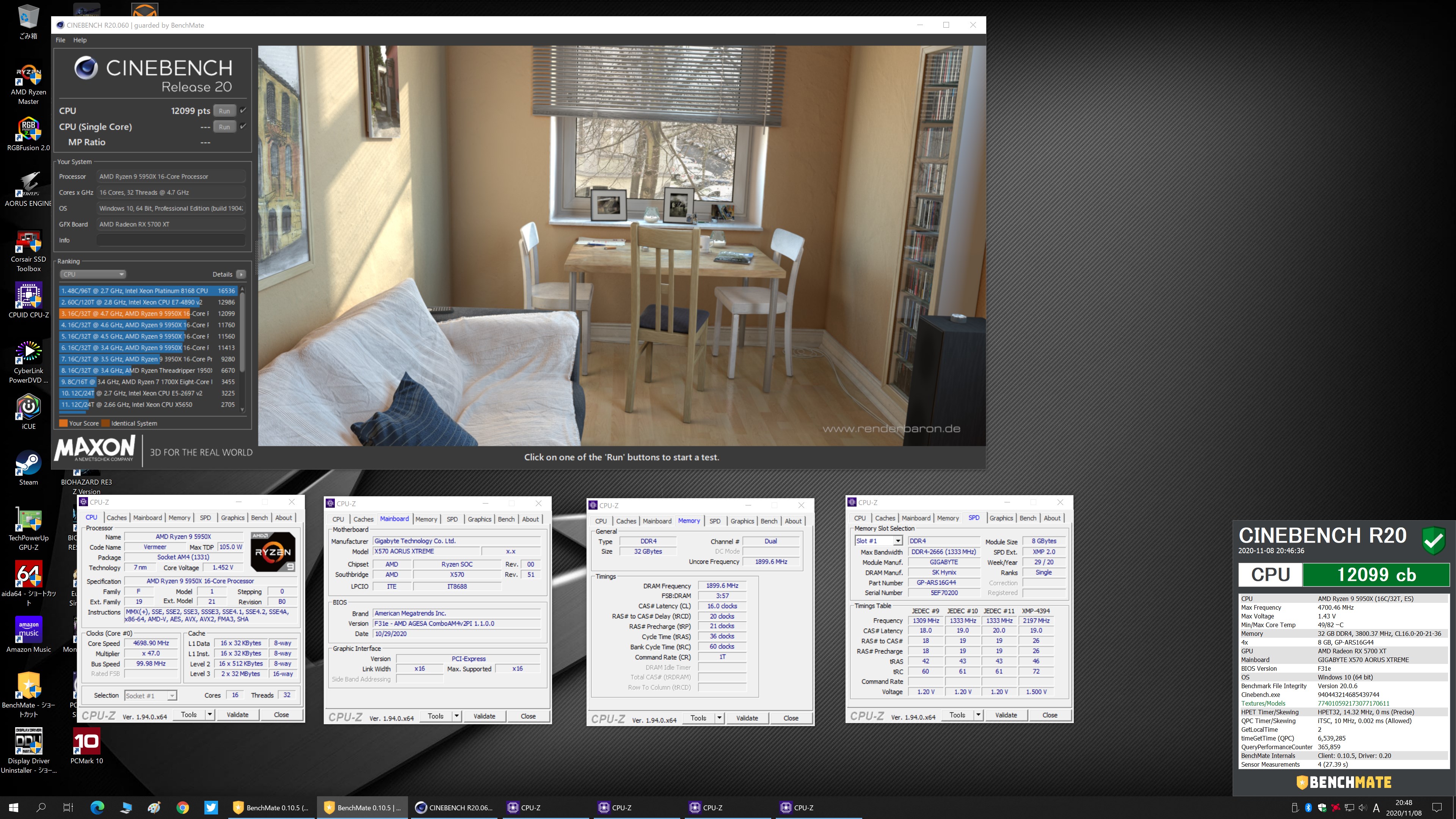Toggle the CPU (Single Core) test checkbox
This screenshot has height=819, width=1456.
[x=243, y=126]
